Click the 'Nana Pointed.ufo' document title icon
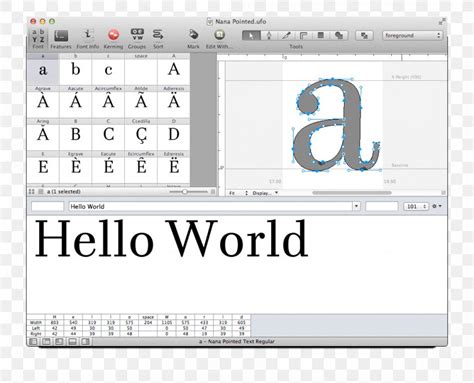Image resolution: width=474 pixels, height=383 pixels. [210, 22]
